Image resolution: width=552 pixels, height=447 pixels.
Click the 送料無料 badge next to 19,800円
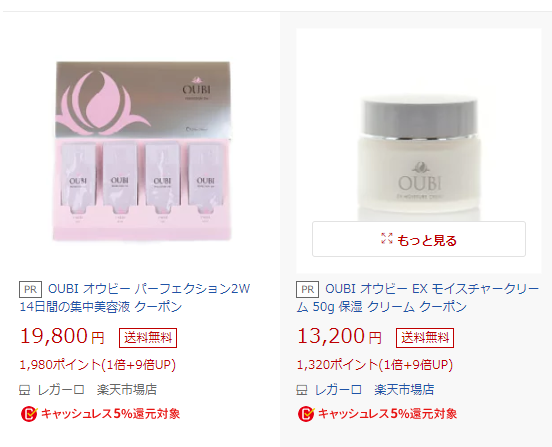pyautogui.click(x=148, y=338)
